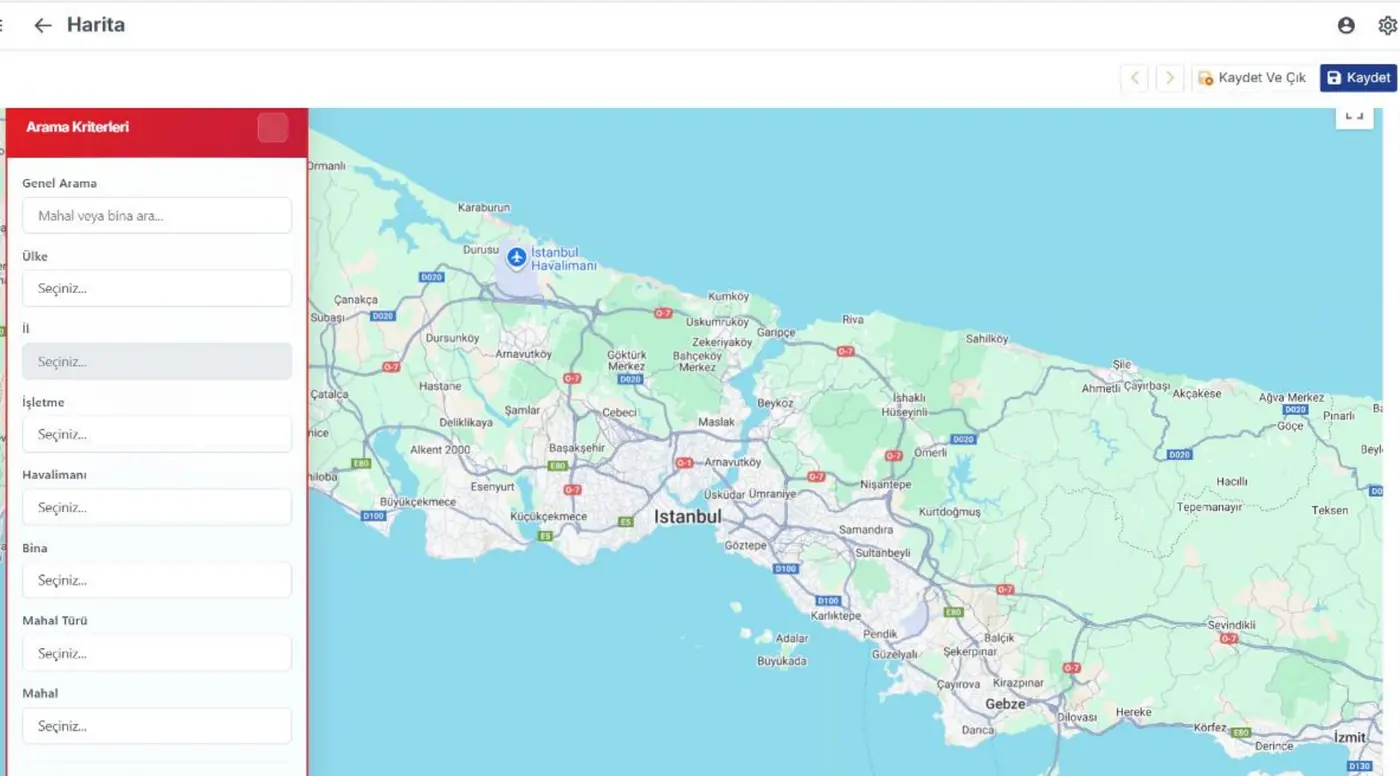Collapse the Arama Kriterleri panel button
Screen dimensions: 1400x776
coord(273,128)
